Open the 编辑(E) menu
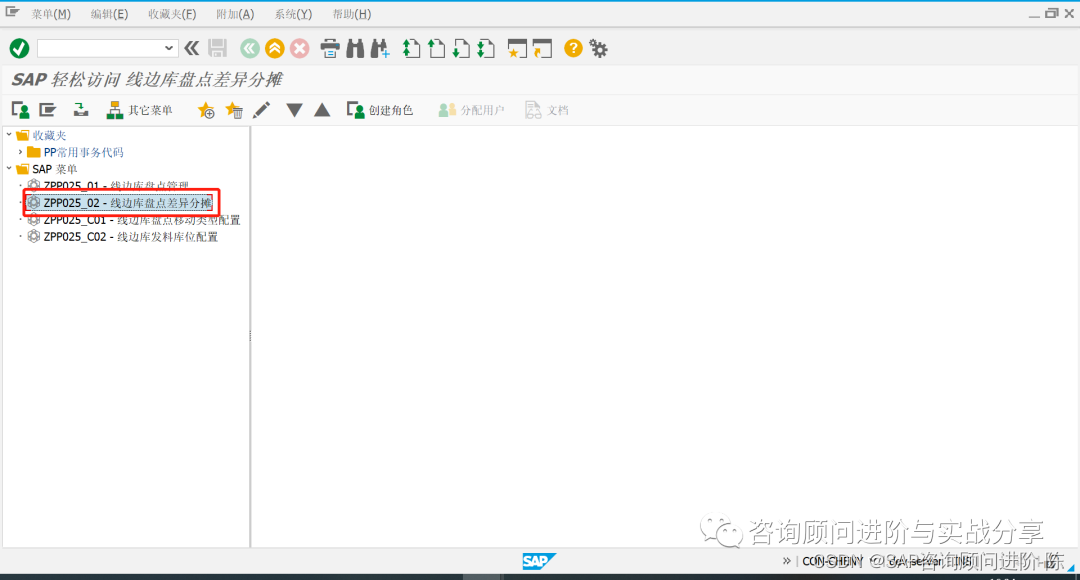Image resolution: width=1080 pixels, height=580 pixels. [x=110, y=14]
